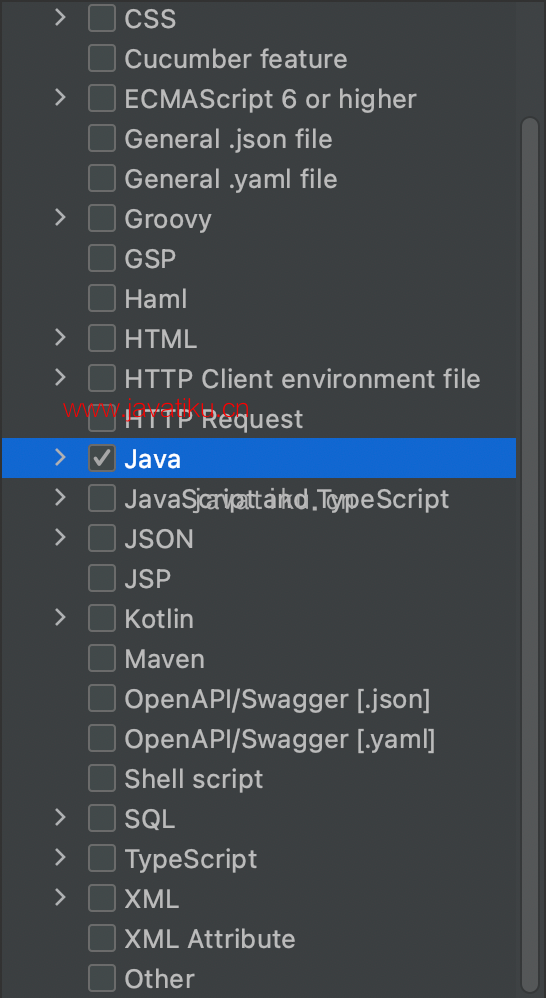Check the ECMAScript 6 or higher box
Screen dimensions: 546x998
click(102, 99)
